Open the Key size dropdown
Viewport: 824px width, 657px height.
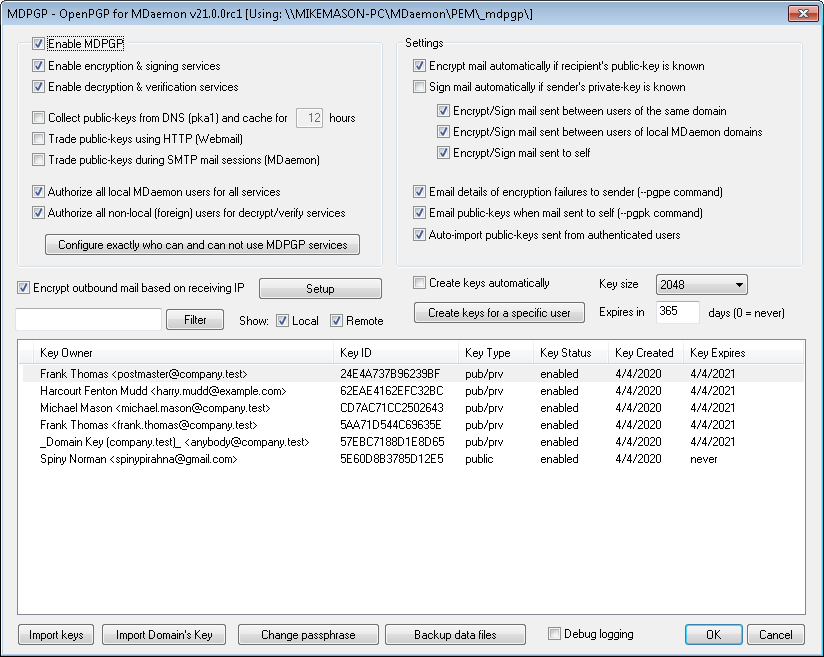pos(701,285)
